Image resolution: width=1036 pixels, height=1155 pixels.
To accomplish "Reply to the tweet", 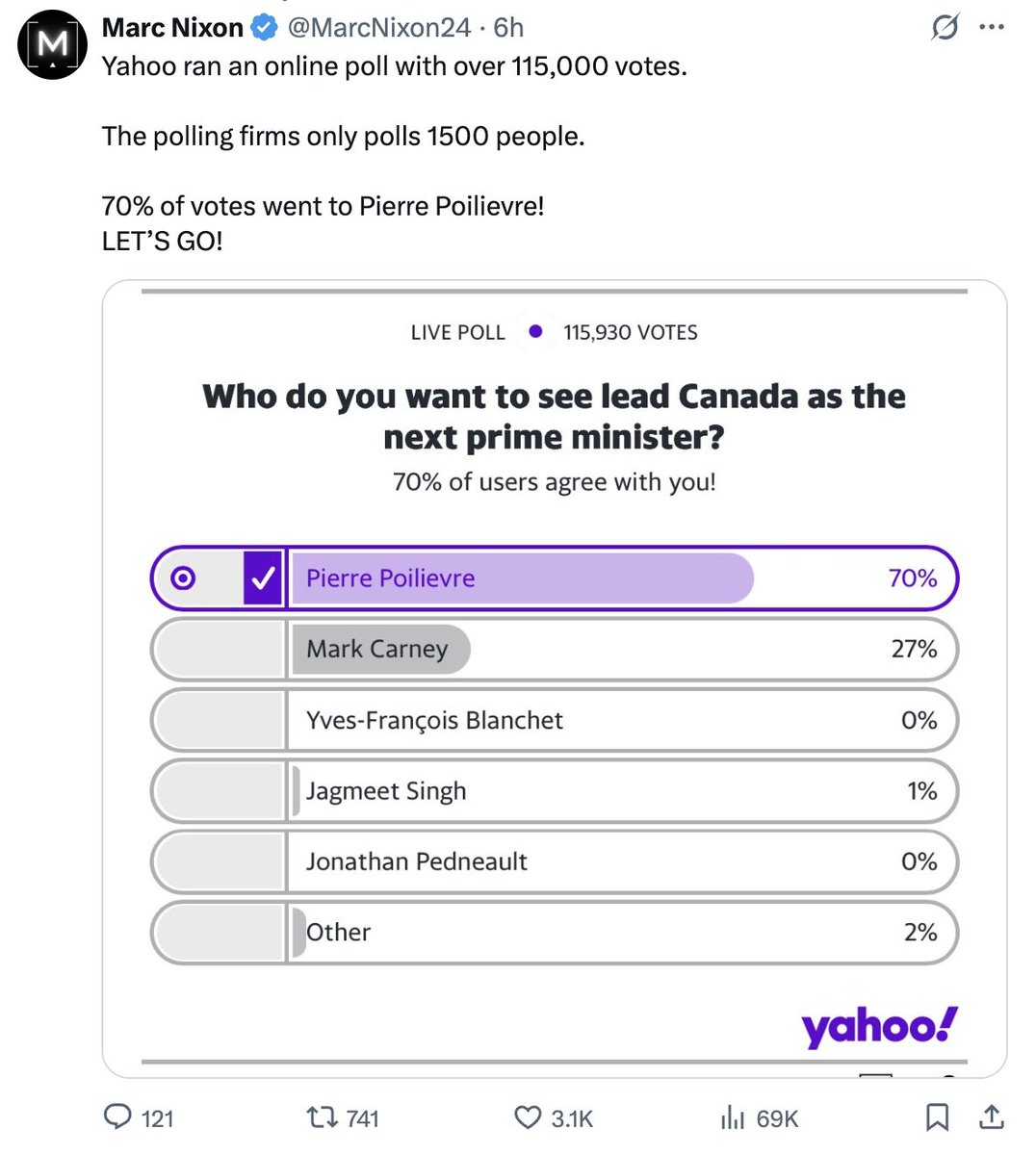I will click(x=118, y=1116).
